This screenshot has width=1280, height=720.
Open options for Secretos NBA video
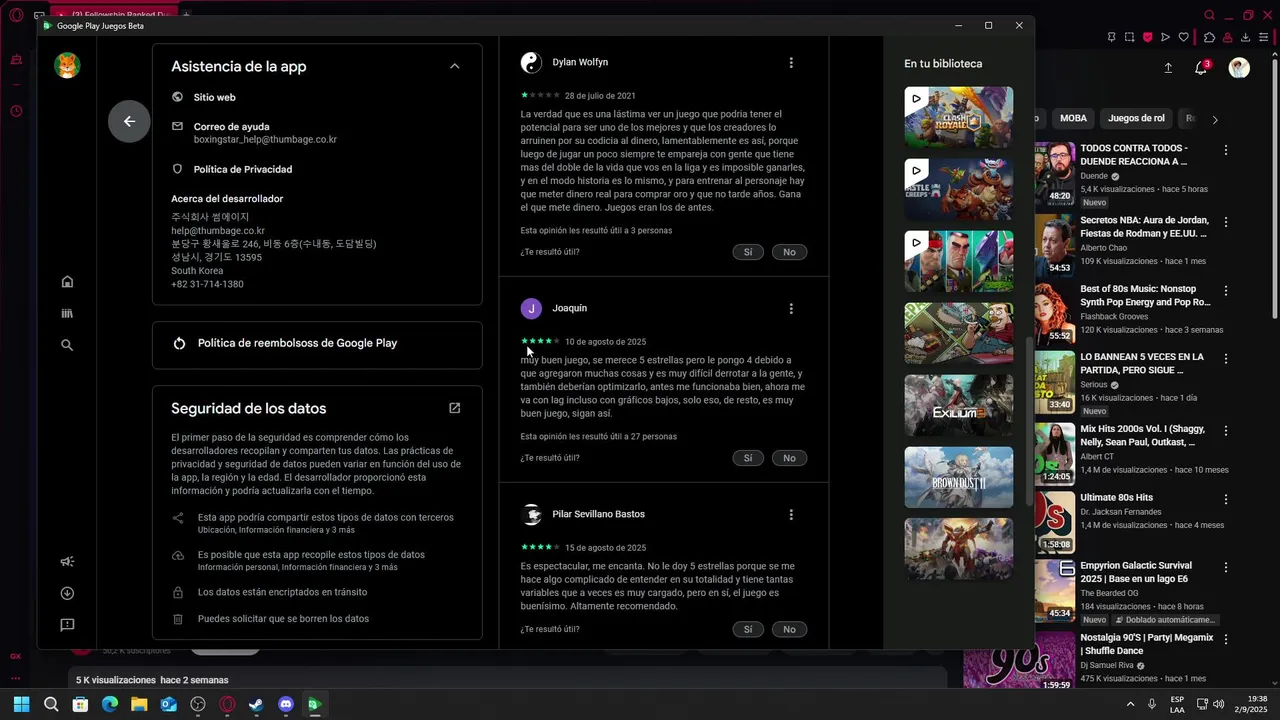[1226, 222]
